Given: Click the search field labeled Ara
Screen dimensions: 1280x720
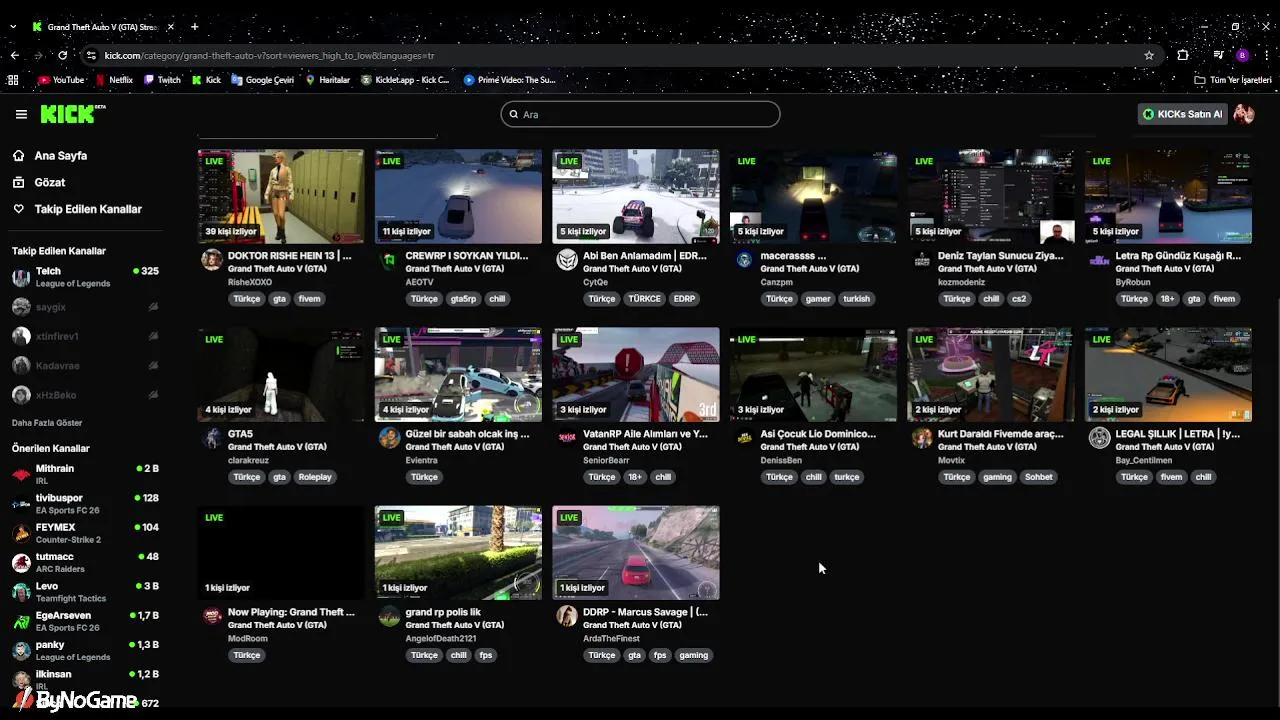Looking at the screenshot, I should (640, 114).
